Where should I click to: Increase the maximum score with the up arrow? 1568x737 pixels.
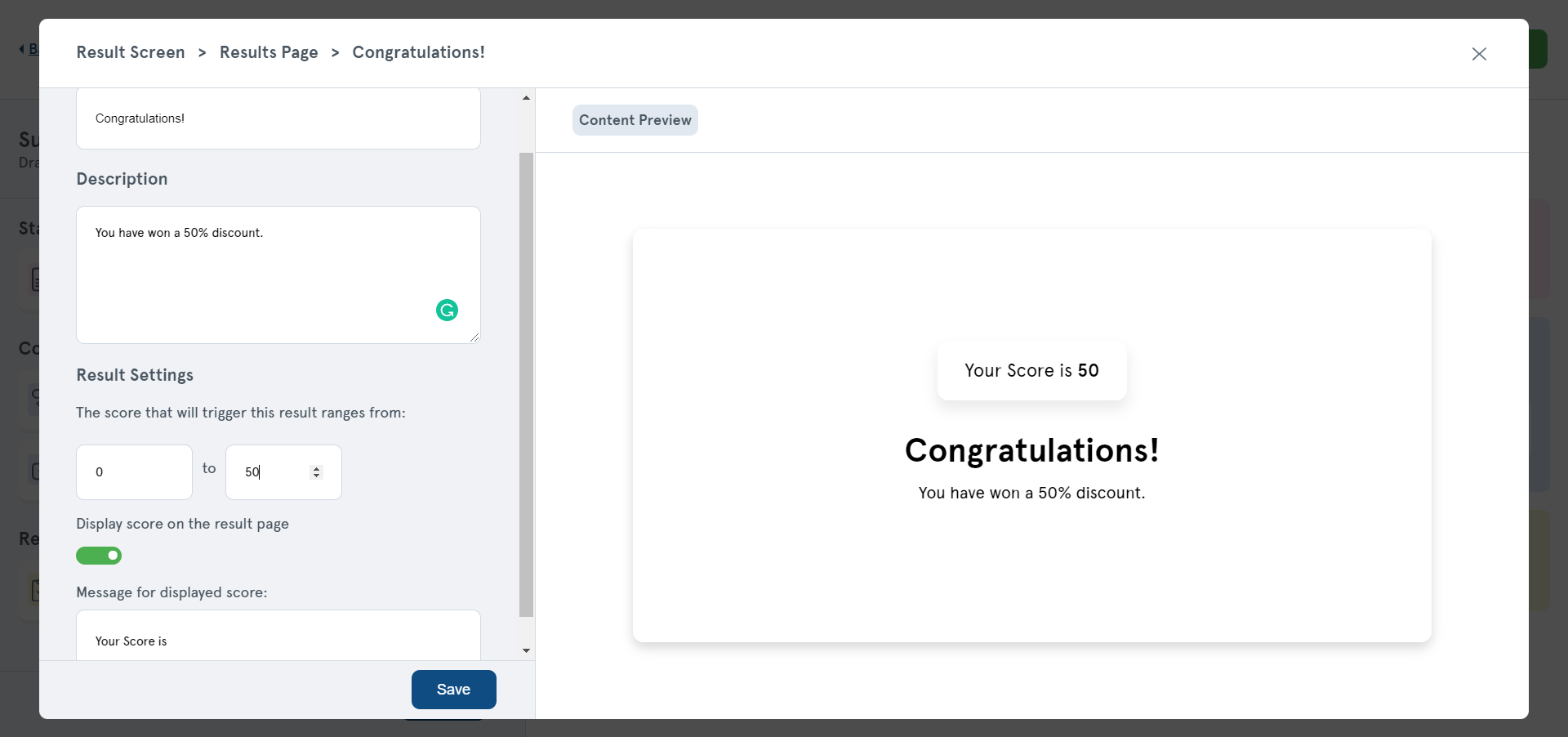point(317,468)
